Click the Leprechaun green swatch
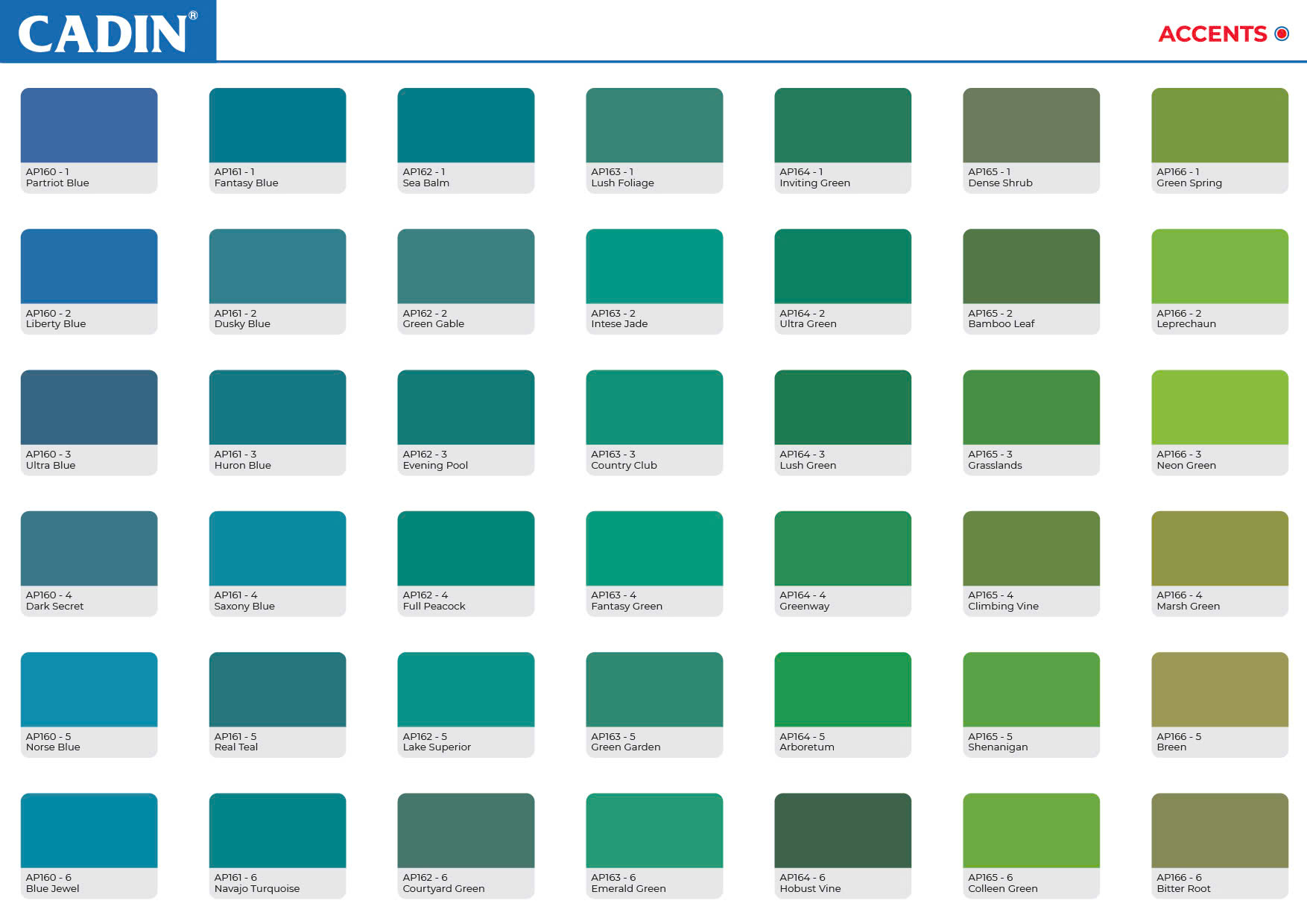The height and width of the screenshot is (924, 1307). click(1219, 266)
